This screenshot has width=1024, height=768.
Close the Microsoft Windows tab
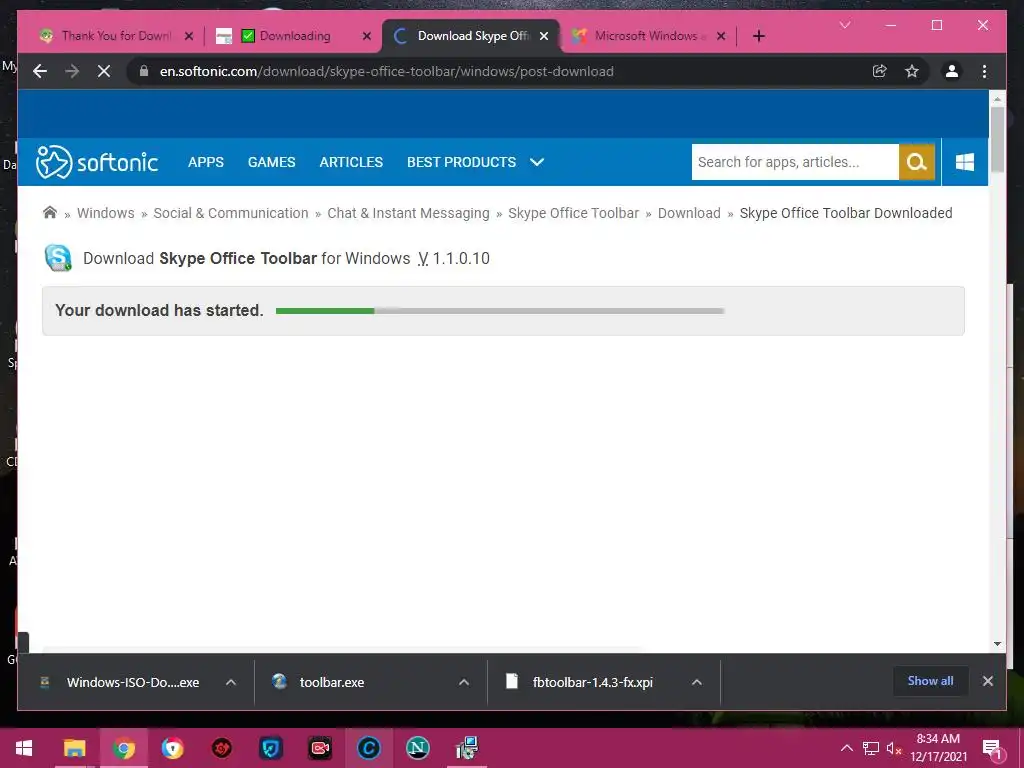(721, 36)
